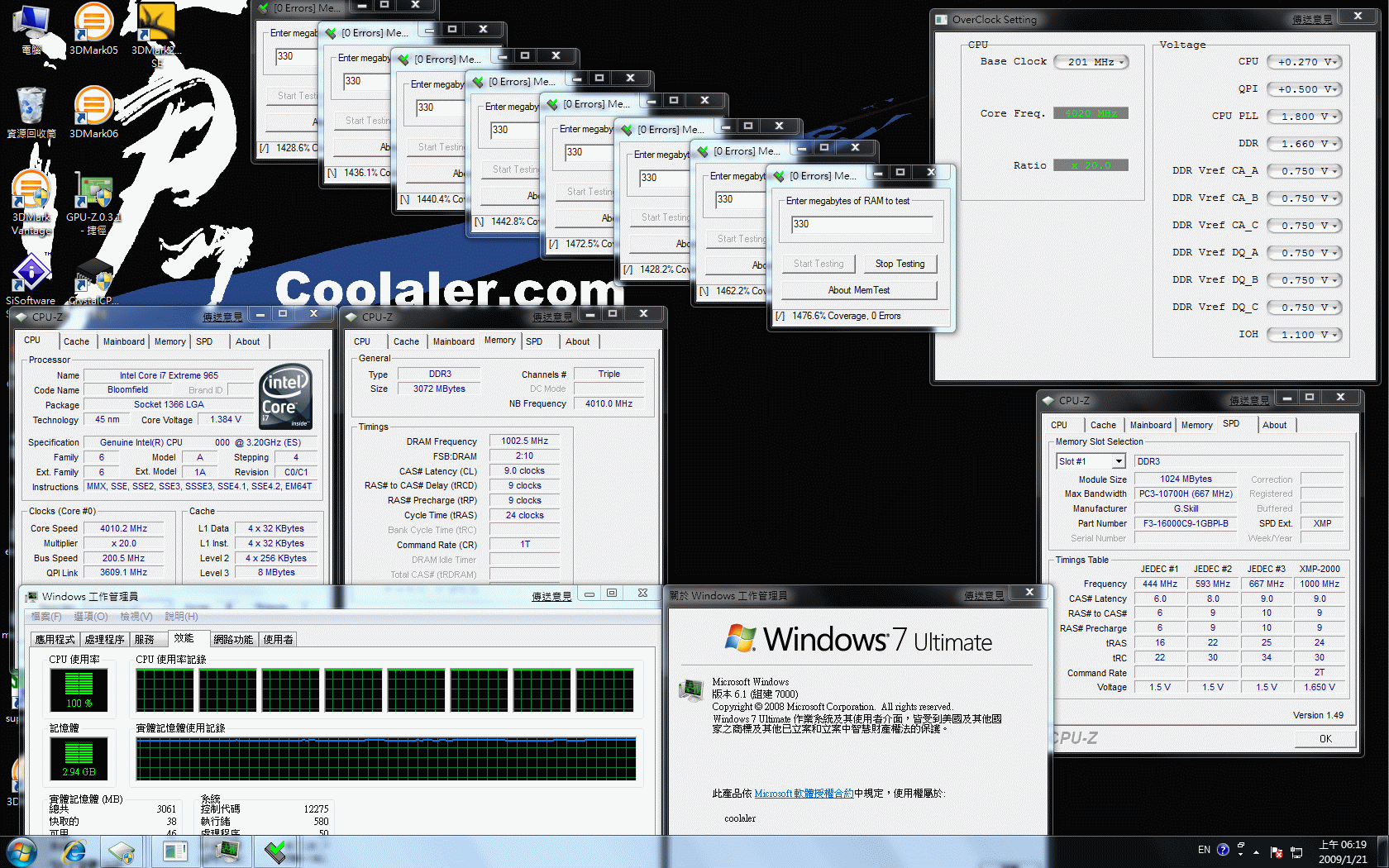Image resolution: width=1389 pixels, height=868 pixels.
Task: Click the RAM megabytes field in frontmost MemTest
Action: point(862,225)
